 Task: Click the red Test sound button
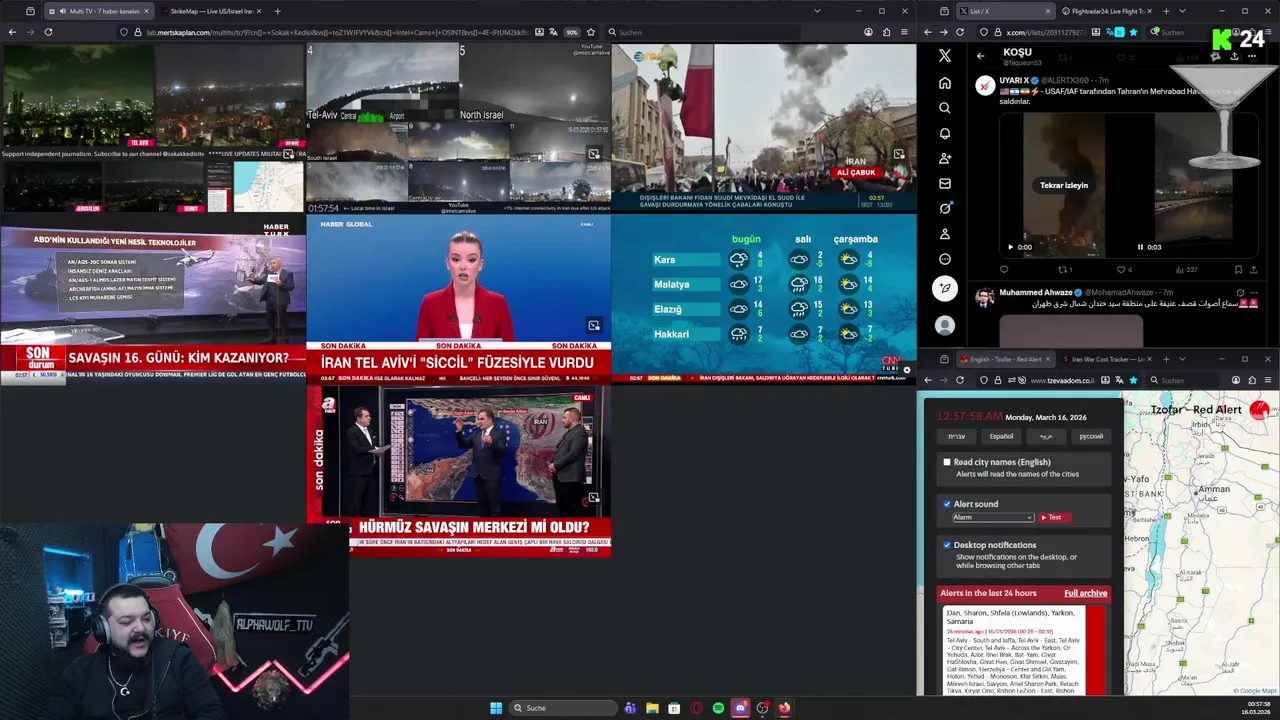(1054, 517)
